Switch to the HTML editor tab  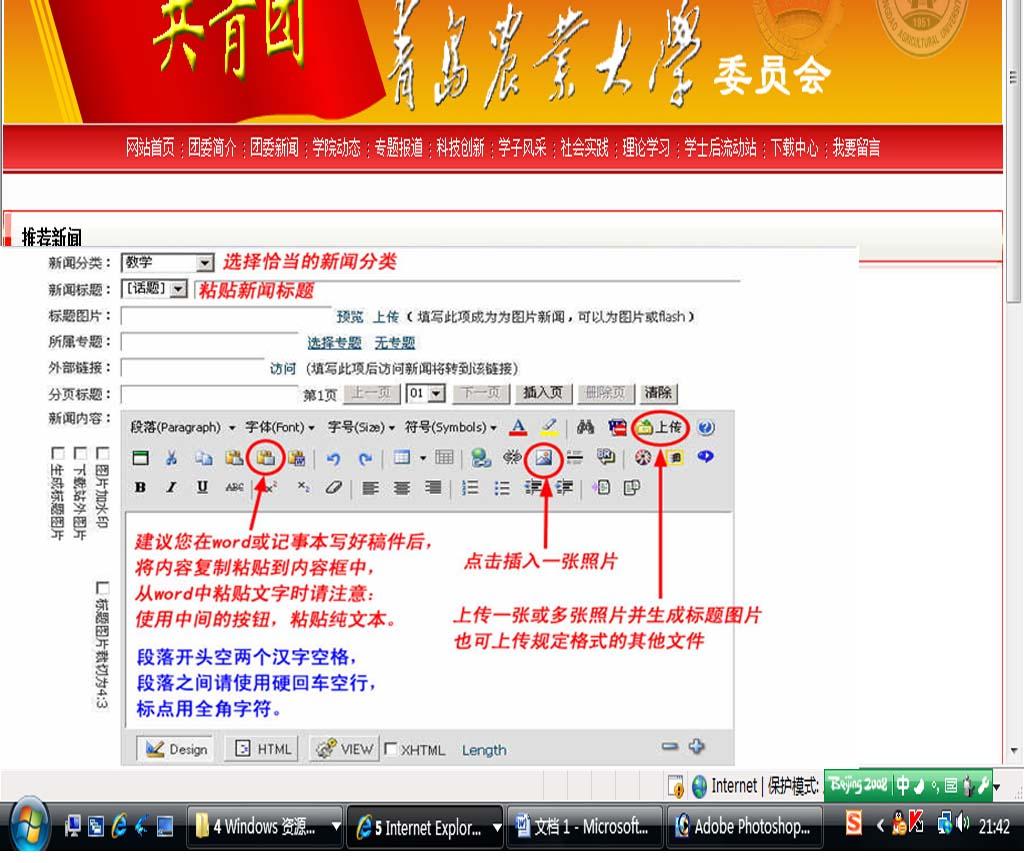pos(264,749)
